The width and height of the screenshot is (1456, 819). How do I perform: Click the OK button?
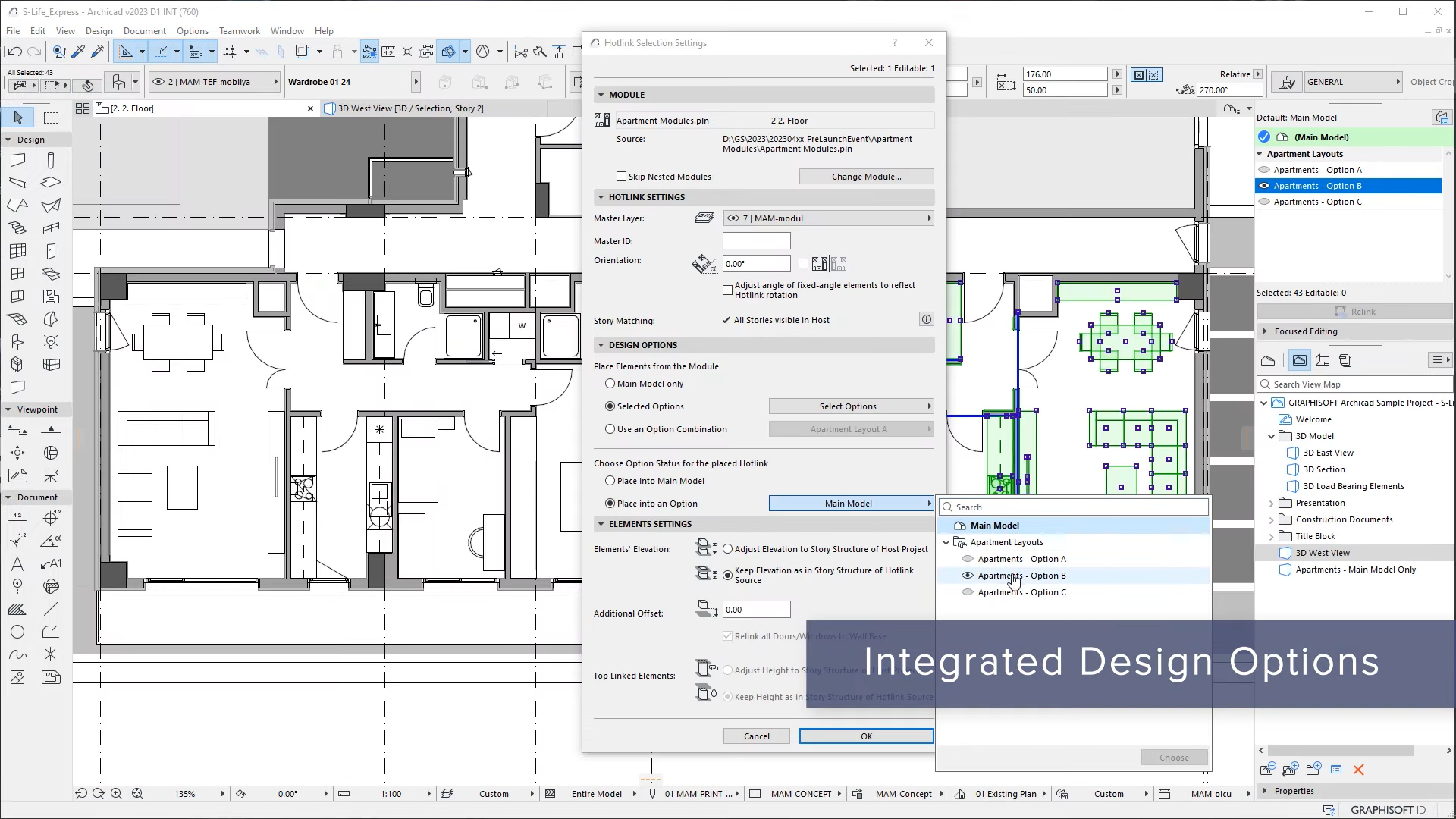866,736
